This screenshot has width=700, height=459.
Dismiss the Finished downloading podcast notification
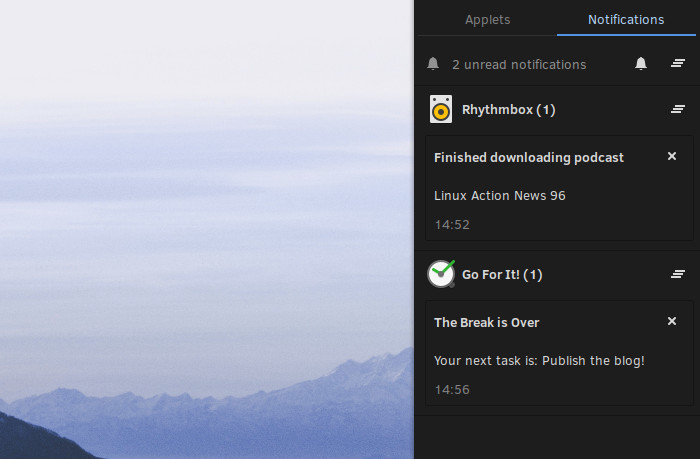pos(672,156)
